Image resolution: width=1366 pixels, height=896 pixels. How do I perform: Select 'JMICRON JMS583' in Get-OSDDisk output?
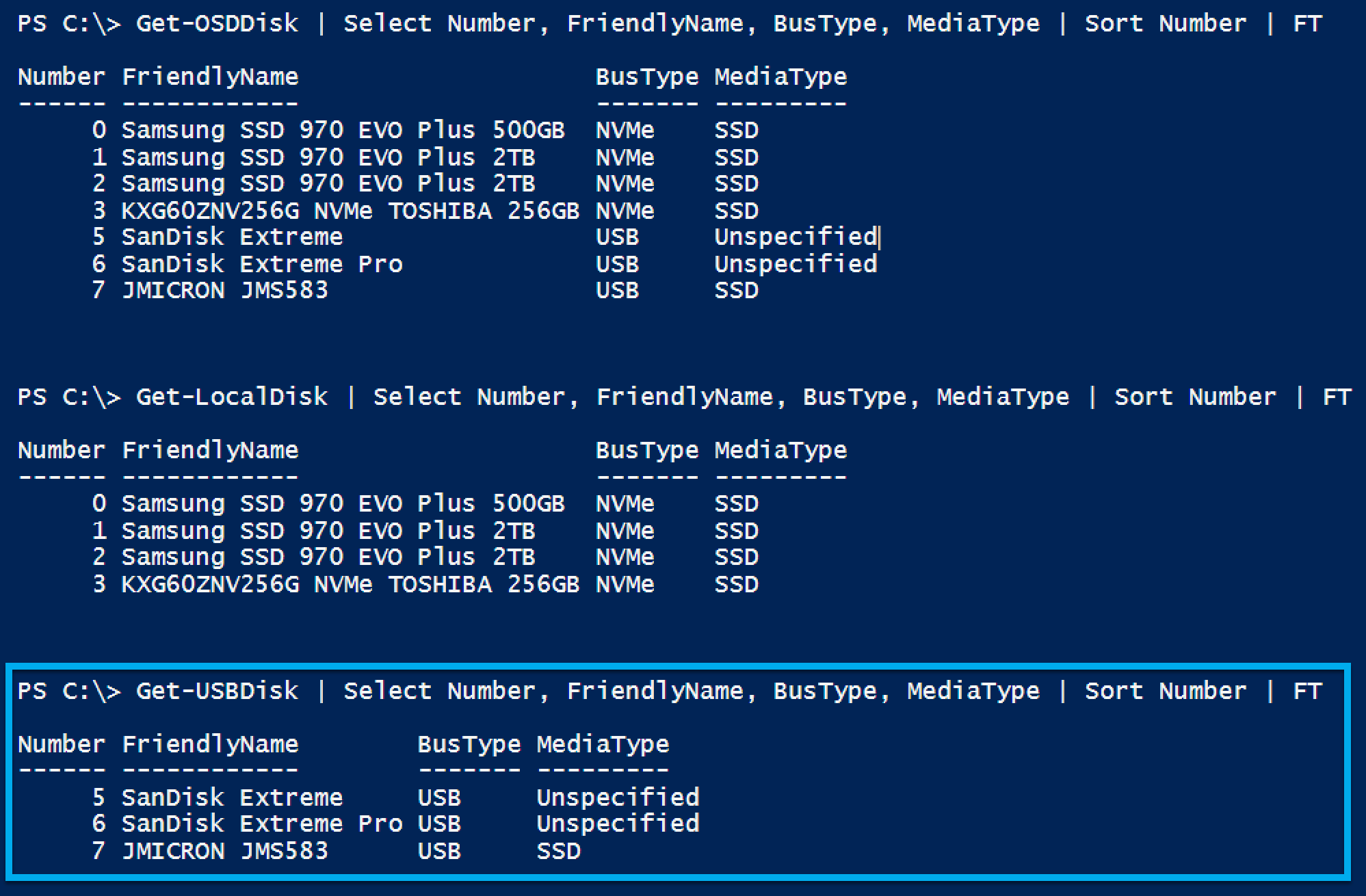[225, 290]
